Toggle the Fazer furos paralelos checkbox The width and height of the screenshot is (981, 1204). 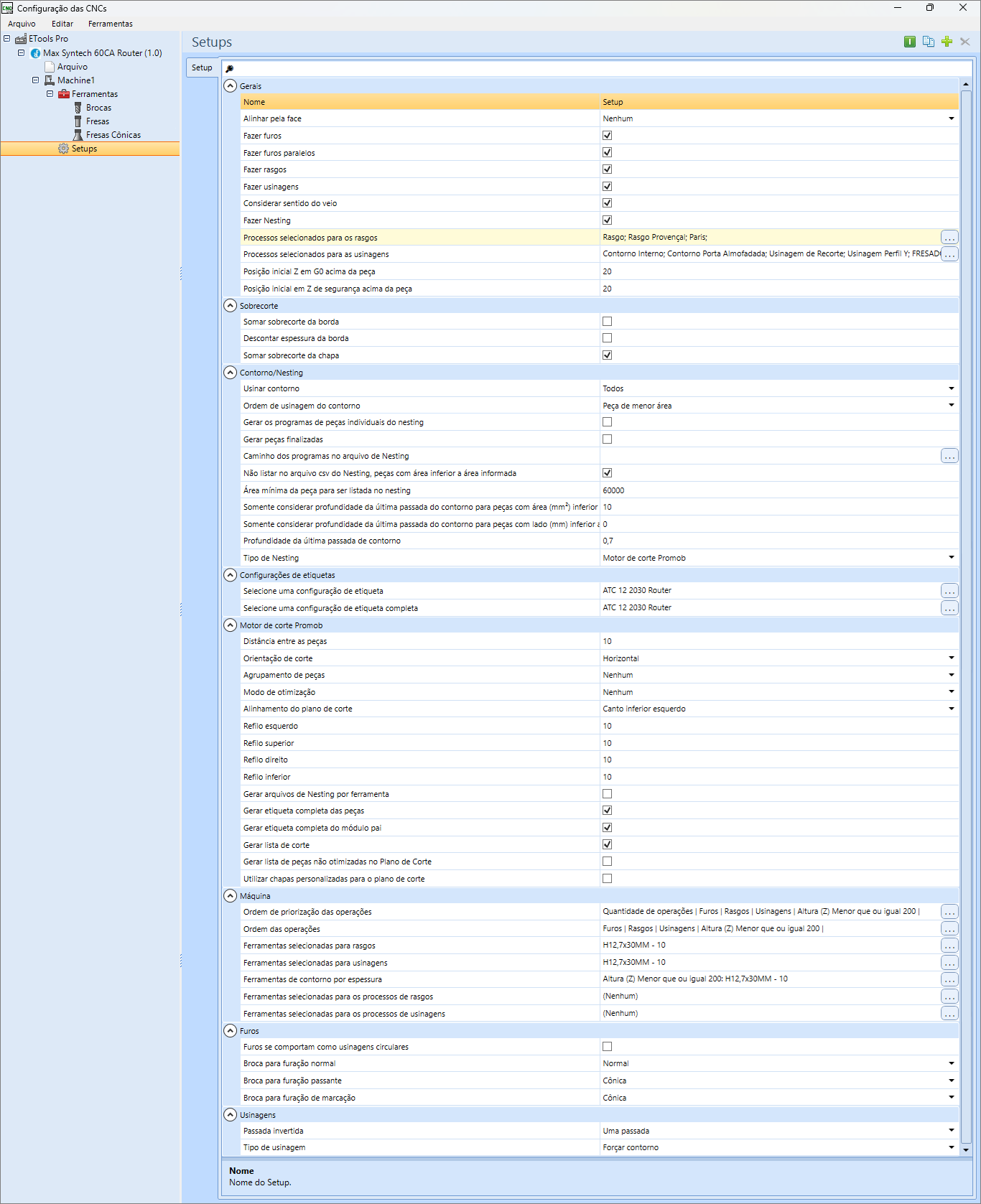(x=607, y=152)
